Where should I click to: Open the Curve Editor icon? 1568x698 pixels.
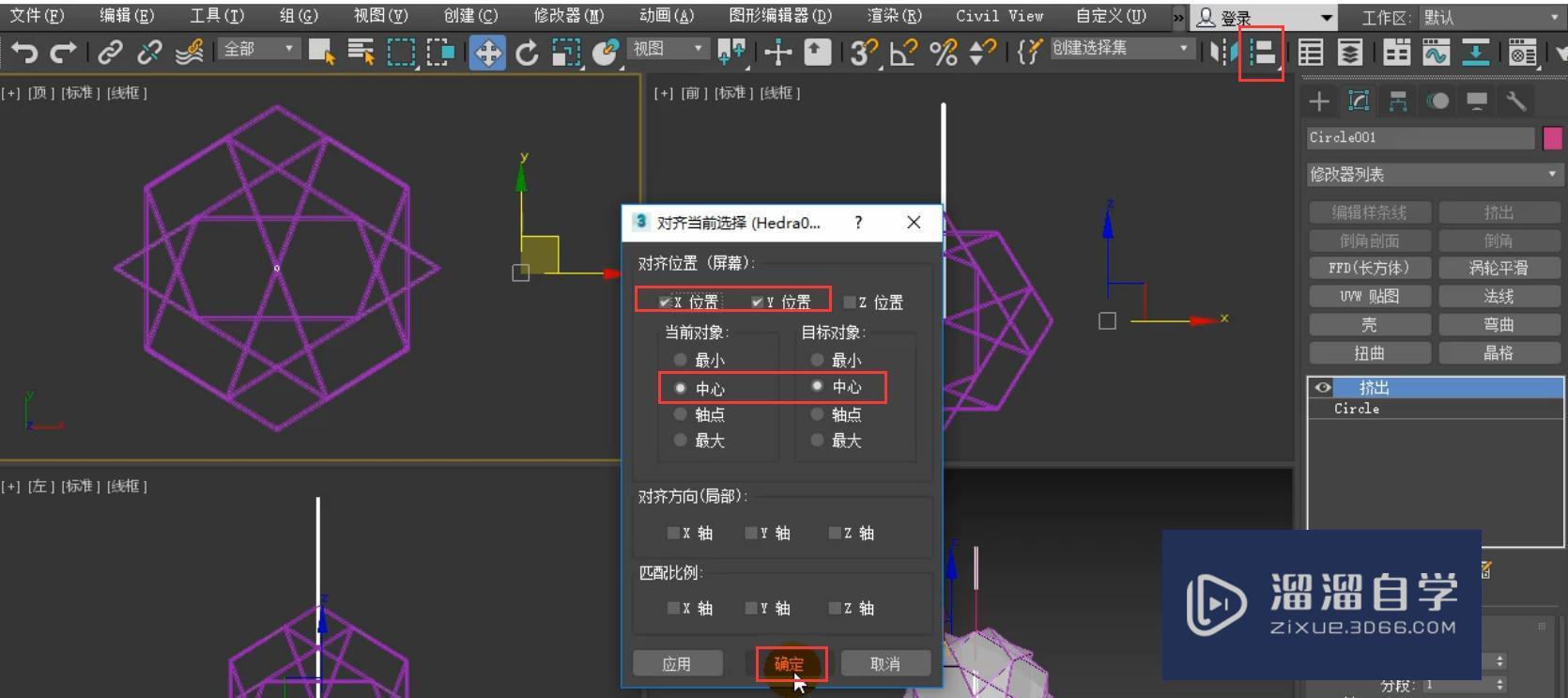pyautogui.click(x=1436, y=52)
